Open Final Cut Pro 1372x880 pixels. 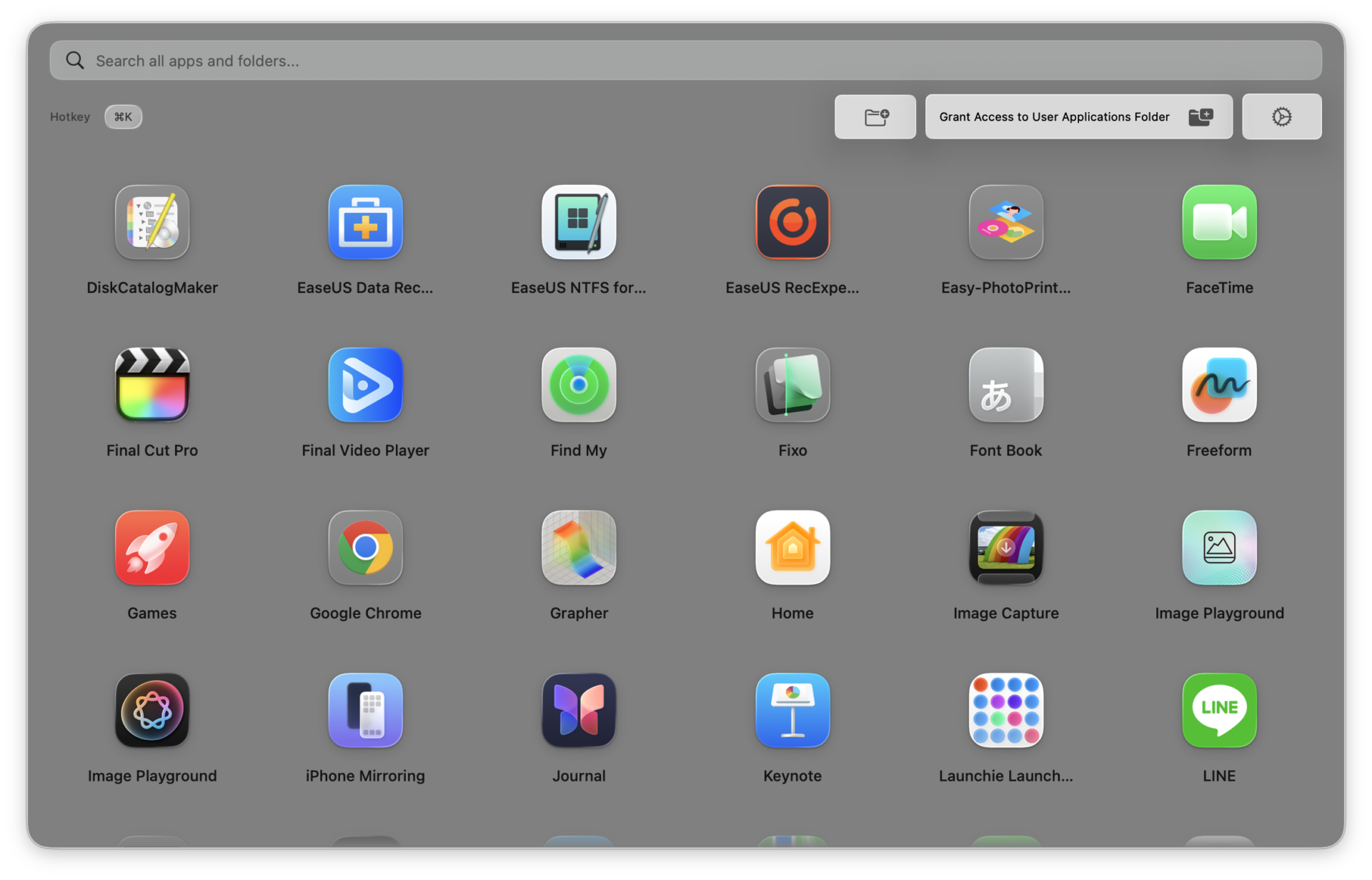pyautogui.click(x=152, y=385)
